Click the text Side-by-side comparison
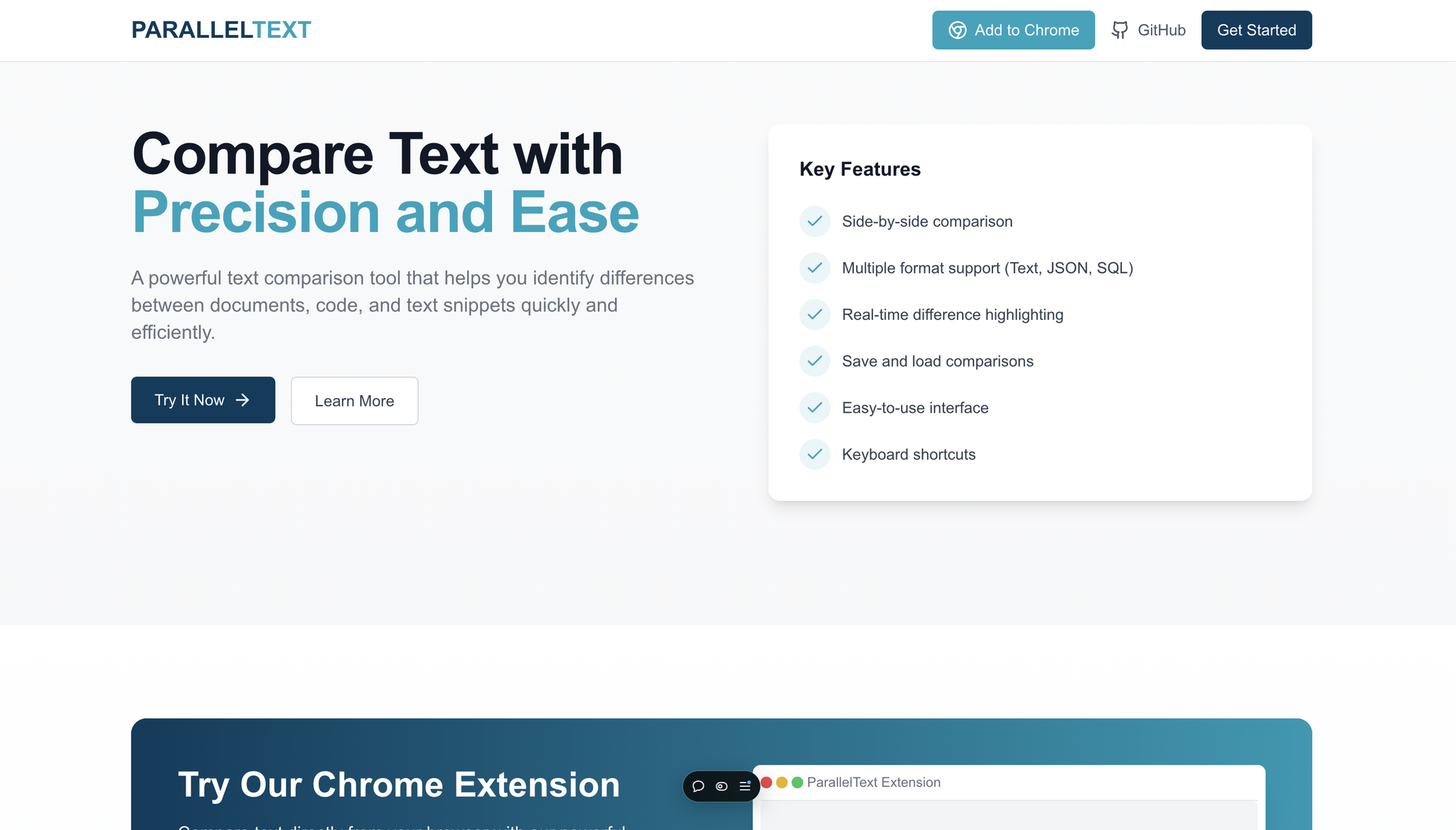 pyautogui.click(x=927, y=222)
